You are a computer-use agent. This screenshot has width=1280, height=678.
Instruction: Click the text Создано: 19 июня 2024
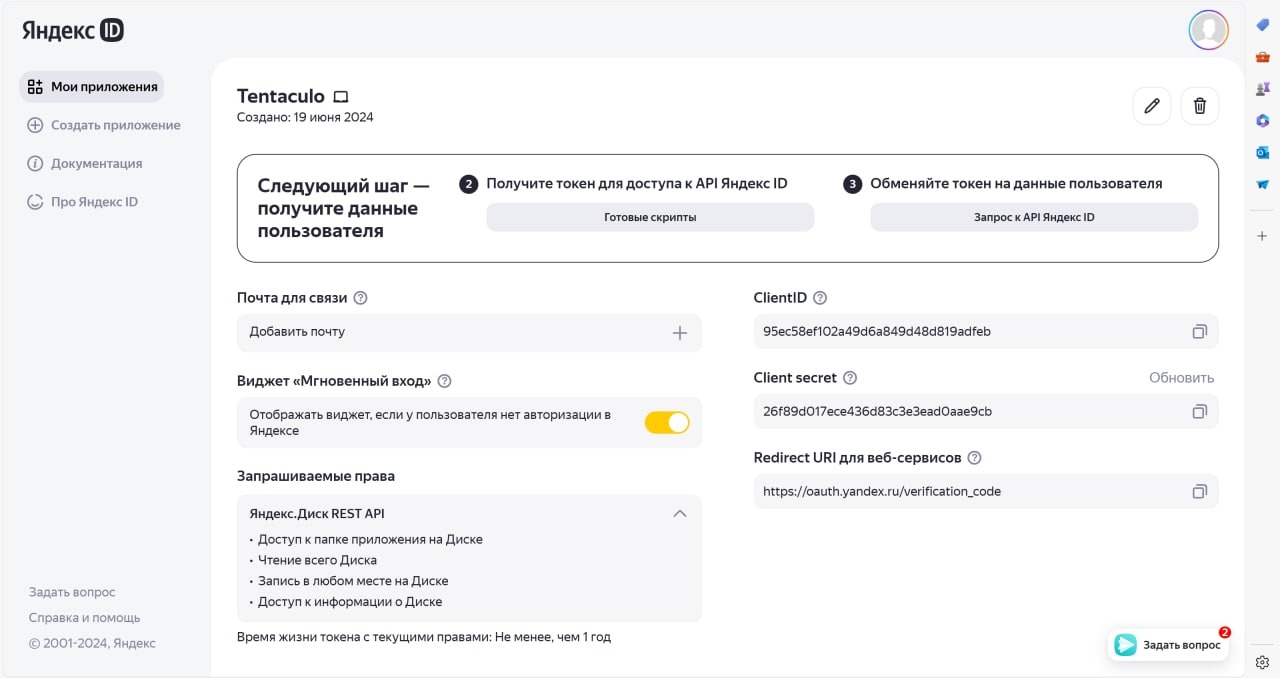(x=305, y=117)
